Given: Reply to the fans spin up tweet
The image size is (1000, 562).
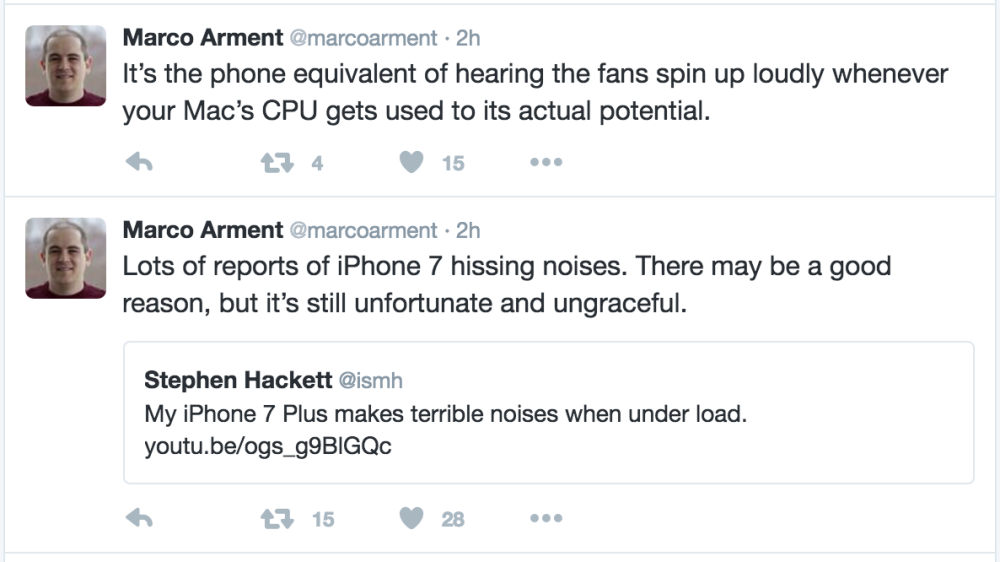Looking at the screenshot, I should tap(139, 163).
